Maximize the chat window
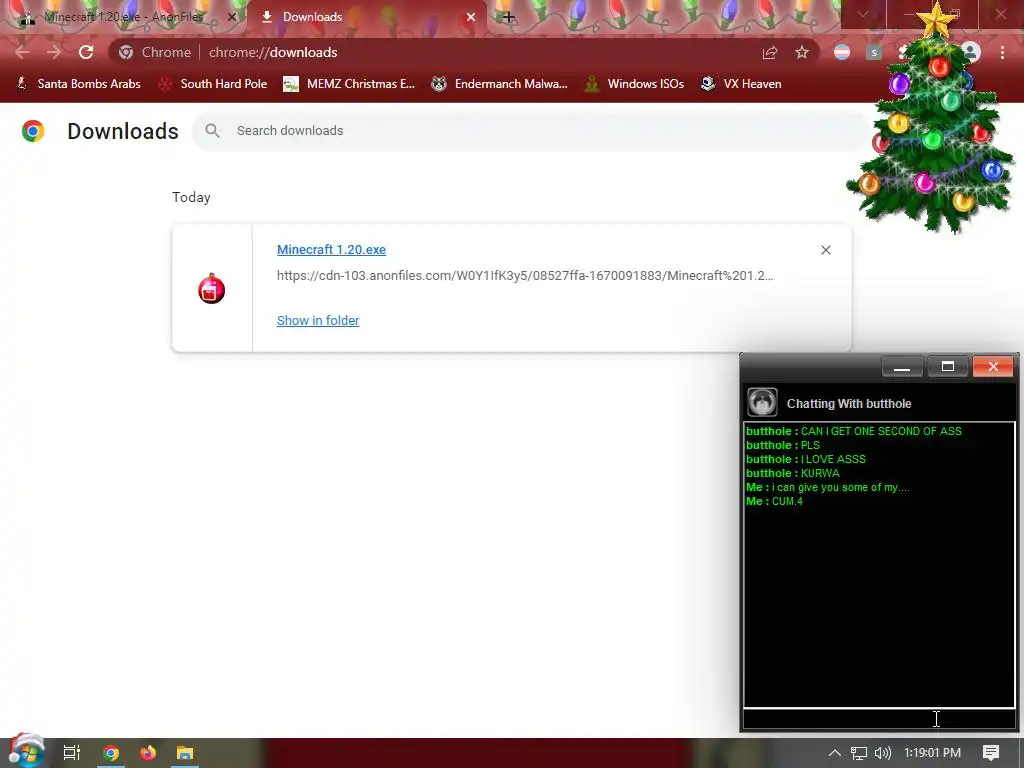This screenshot has height=768, width=1024. (x=948, y=367)
